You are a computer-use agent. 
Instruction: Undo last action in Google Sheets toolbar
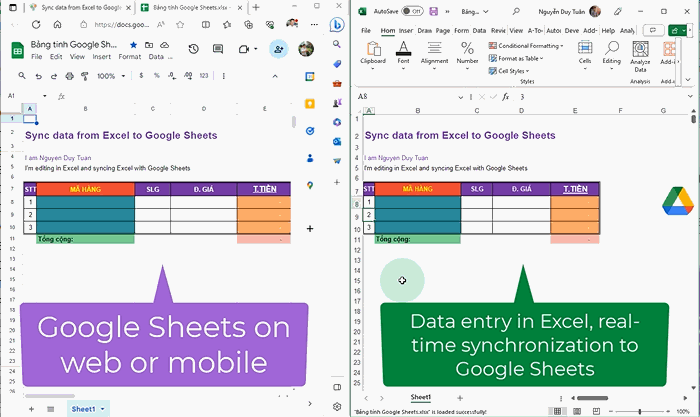point(38,76)
